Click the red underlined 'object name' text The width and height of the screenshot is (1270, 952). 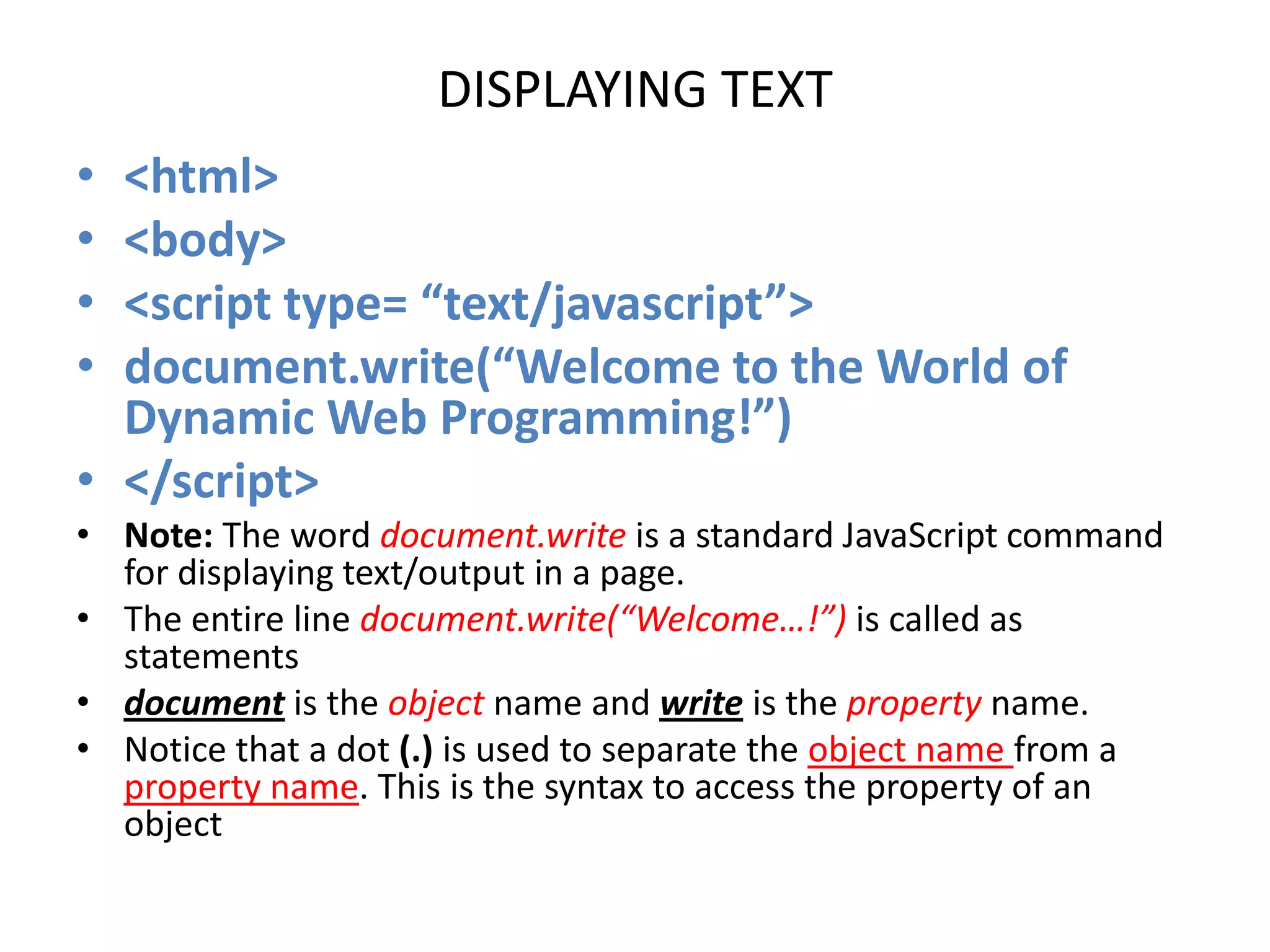(910, 751)
